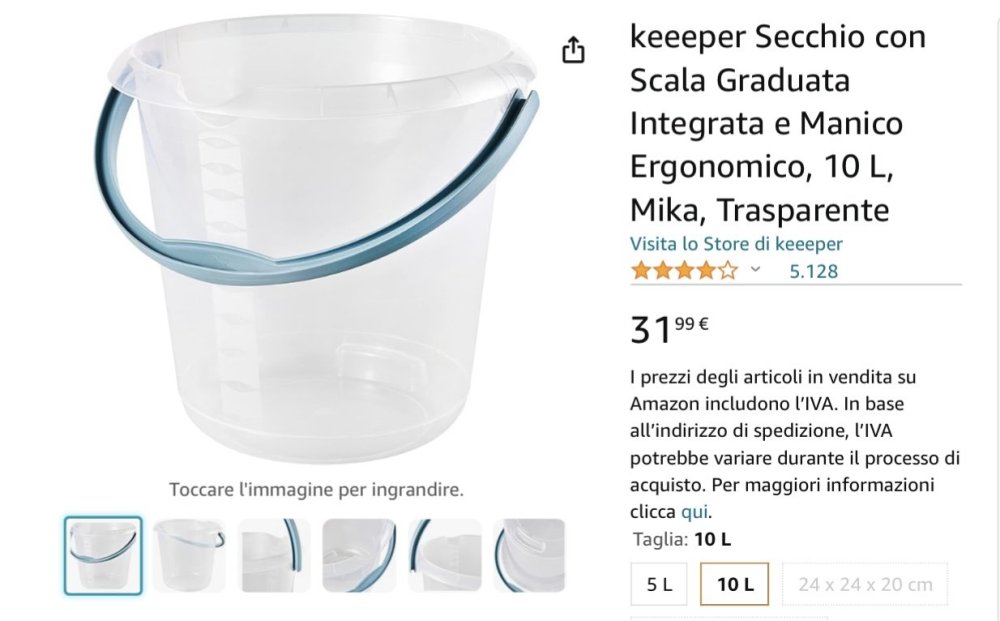The image size is (1000, 621).
Task: View the fourth product thumbnail
Action: (x=360, y=555)
